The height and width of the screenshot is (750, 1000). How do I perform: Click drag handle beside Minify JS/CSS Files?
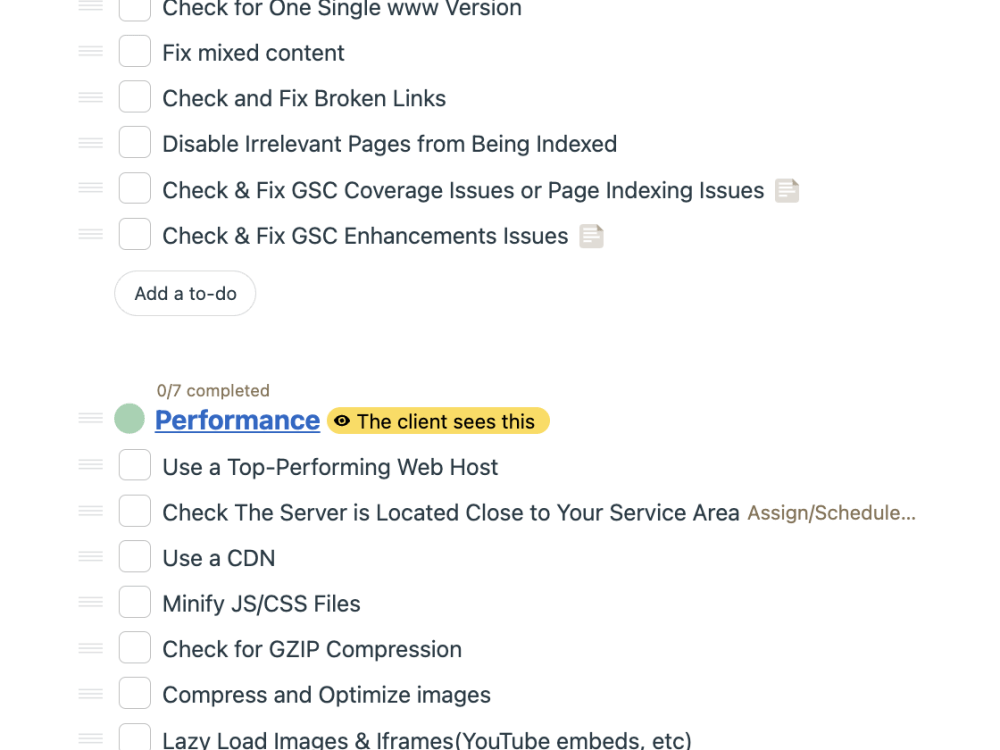coord(91,602)
